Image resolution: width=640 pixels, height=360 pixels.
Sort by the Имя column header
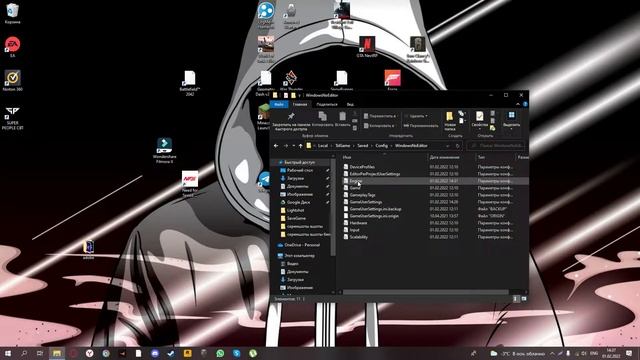347,157
